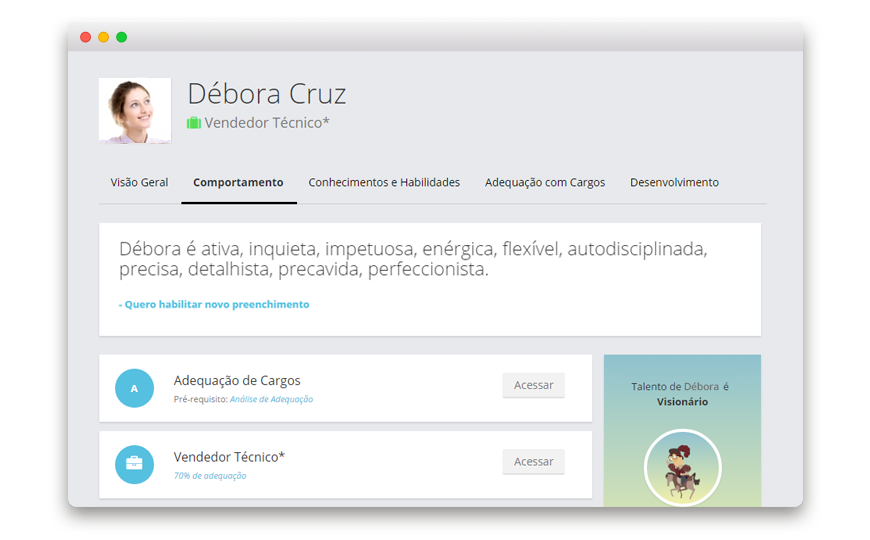Open the Visão Geral tab
Screen dimensions: 870x540
139,182
